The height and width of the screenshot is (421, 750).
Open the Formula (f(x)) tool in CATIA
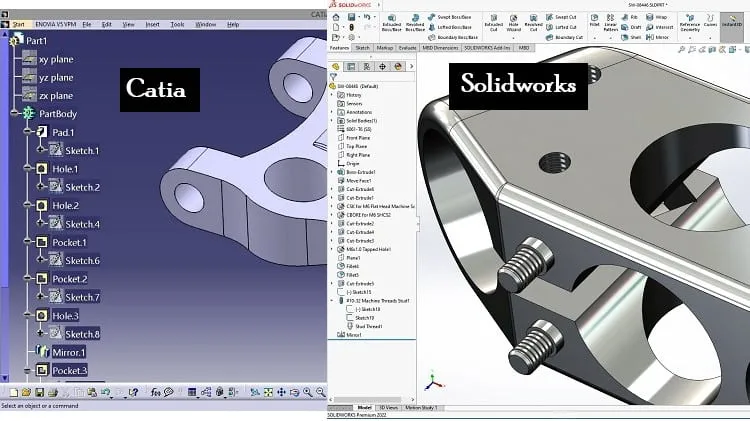click(155, 392)
